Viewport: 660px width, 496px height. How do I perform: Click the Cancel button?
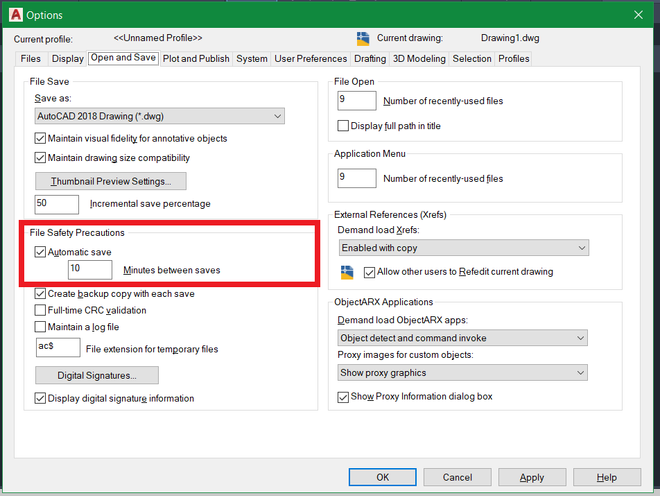[457, 477]
